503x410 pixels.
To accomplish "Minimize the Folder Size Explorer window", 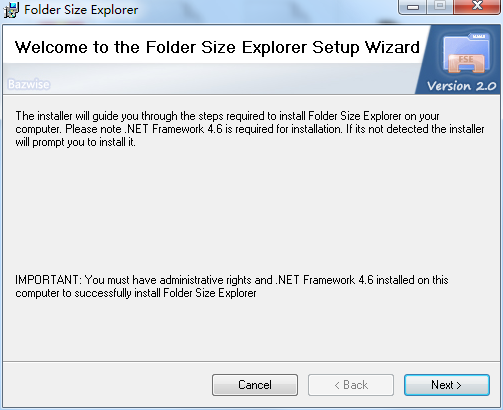I will (413, 7).
